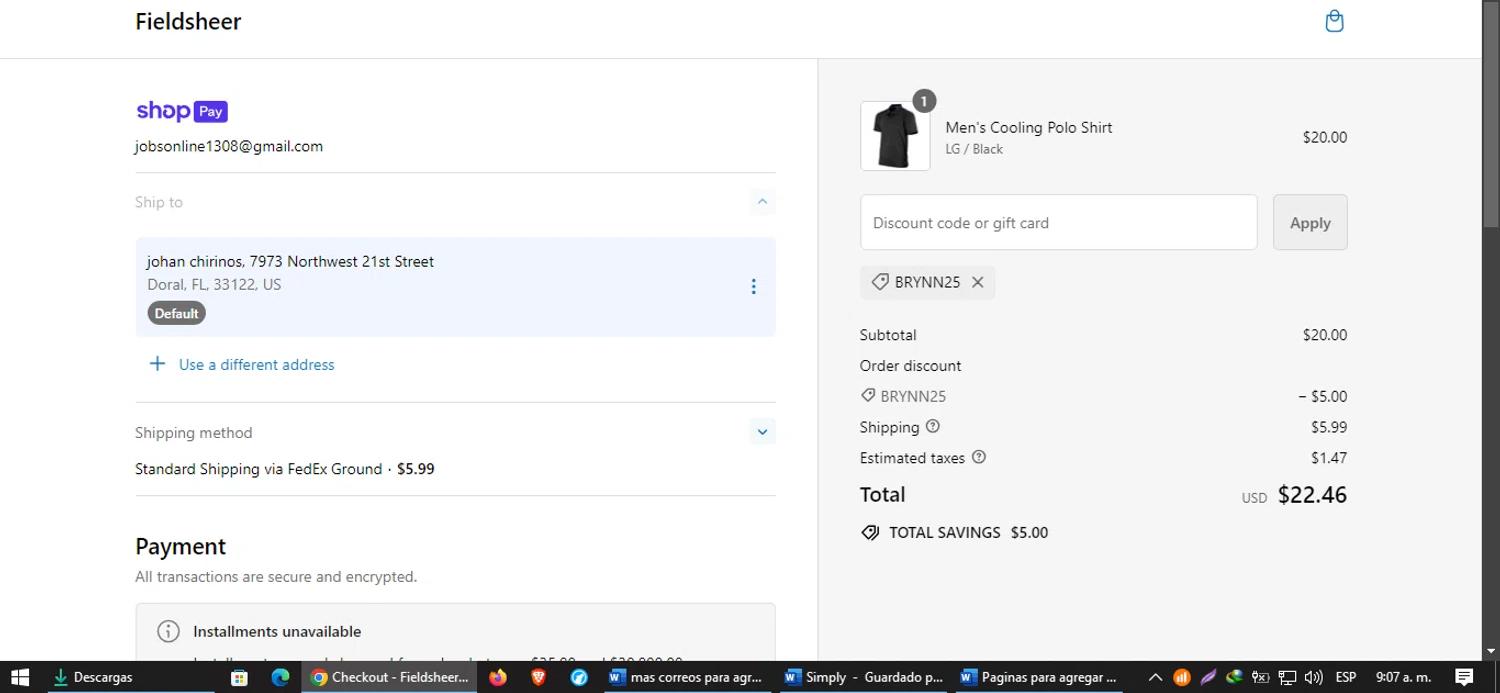The width and height of the screenshot is (1500, 693).
Task: Expand the Shipping method chevron
Action: [x=762, y=432]
